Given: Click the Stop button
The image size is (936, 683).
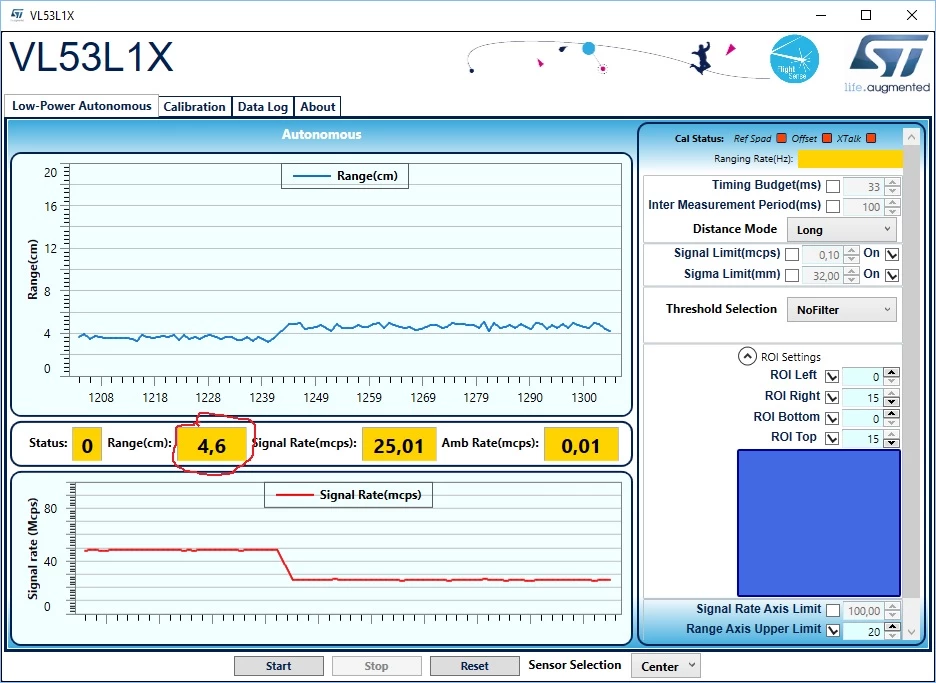Looking at the screenshot, I should pos(377,666).
